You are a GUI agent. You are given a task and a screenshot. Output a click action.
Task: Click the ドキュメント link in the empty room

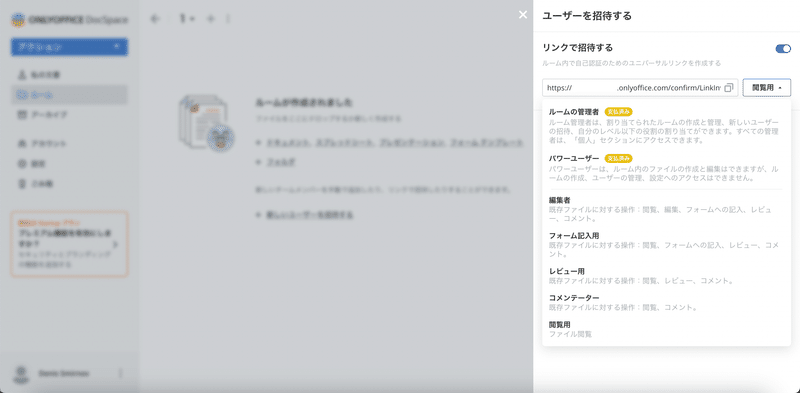[x=288, y=142]
